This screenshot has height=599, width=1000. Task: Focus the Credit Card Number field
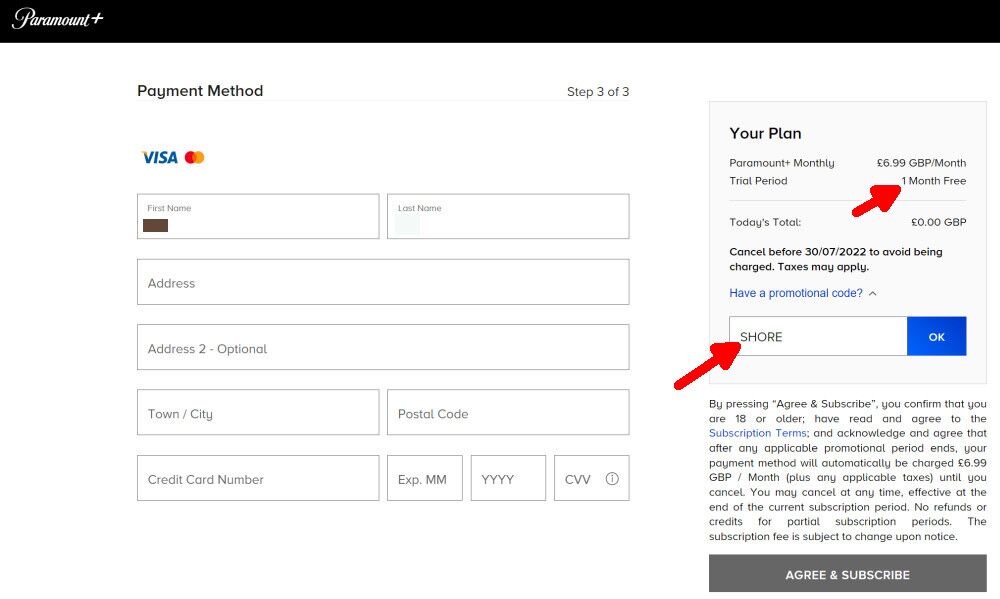(258, 479)
